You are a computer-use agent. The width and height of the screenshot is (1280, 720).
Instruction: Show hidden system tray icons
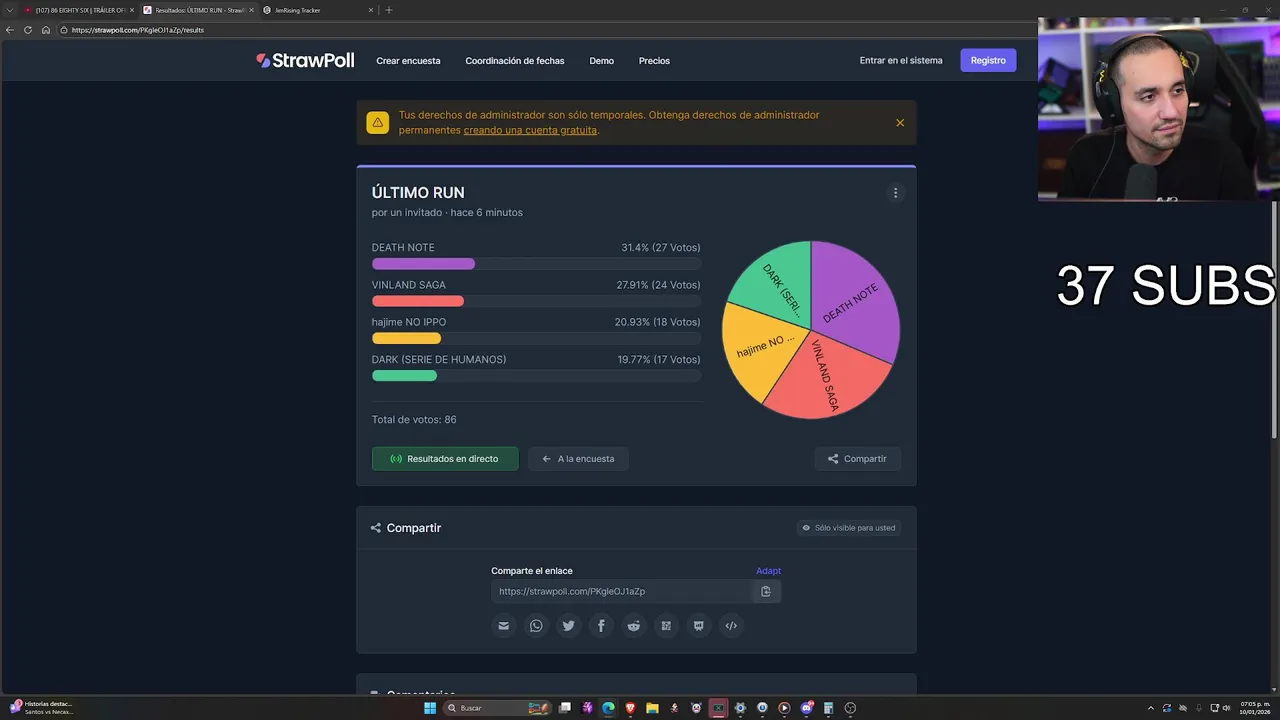(1150, 708)
